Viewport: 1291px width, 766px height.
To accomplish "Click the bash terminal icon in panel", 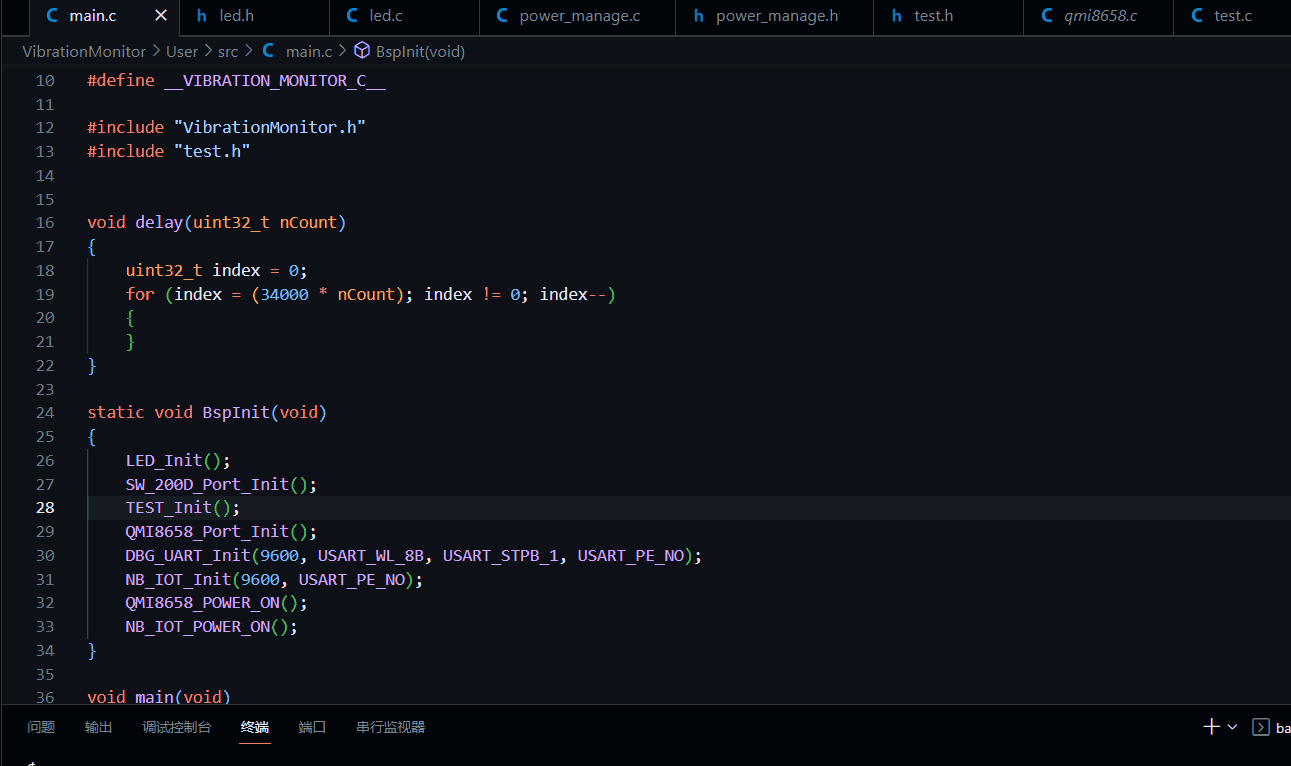I will [x=1261, y=727].
